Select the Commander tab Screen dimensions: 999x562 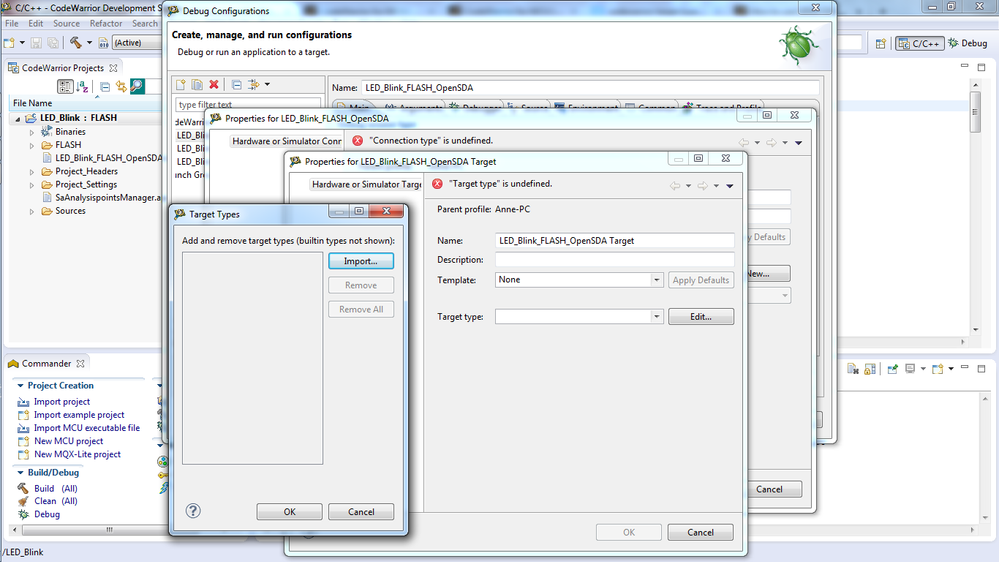click(46, 363)
